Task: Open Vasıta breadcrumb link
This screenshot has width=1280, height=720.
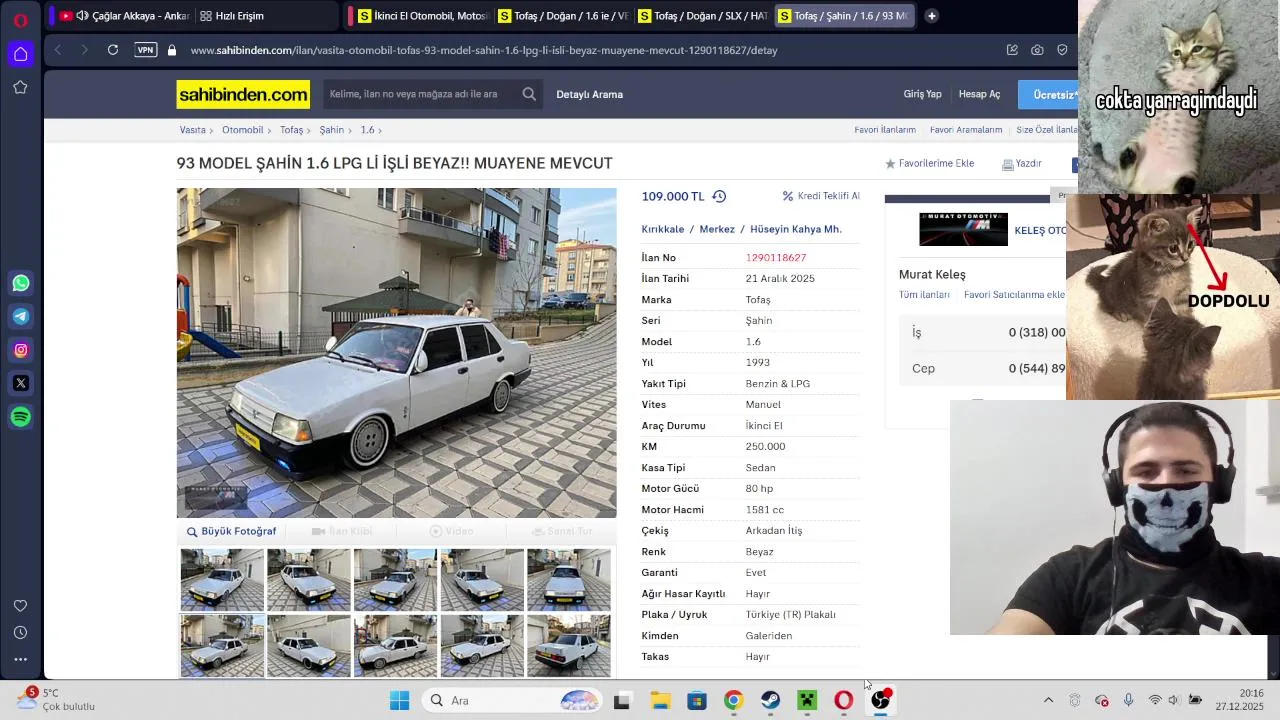Action: point(192,130)
